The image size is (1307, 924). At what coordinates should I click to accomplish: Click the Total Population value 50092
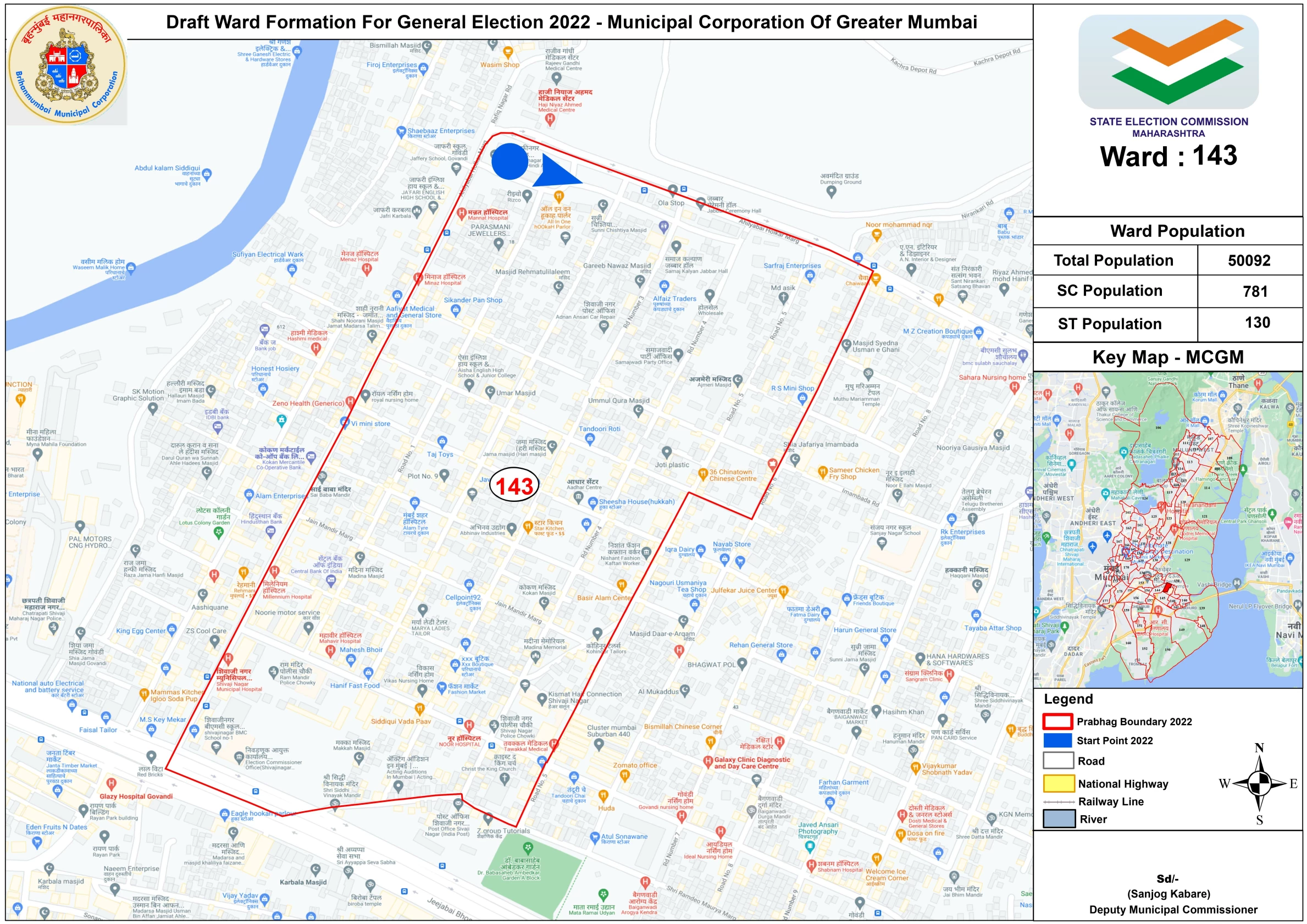pyautogui.click(x=1249, y=261)
